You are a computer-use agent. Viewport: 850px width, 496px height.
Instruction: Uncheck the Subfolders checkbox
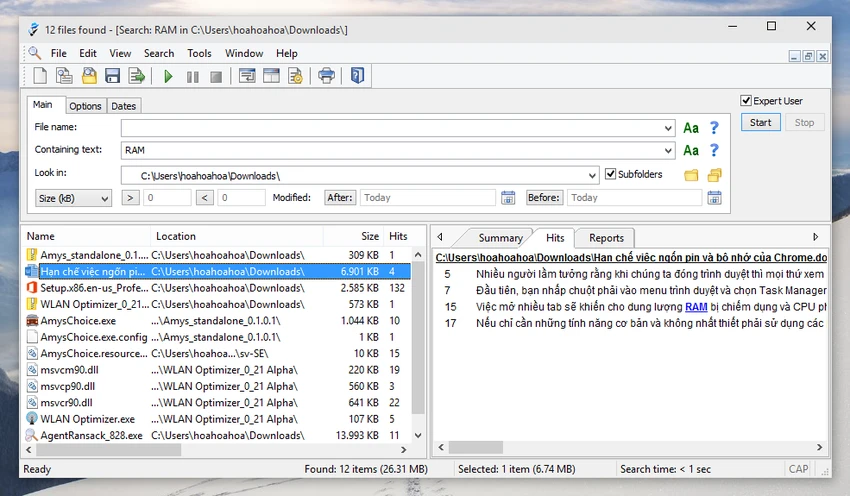[610, 173]
